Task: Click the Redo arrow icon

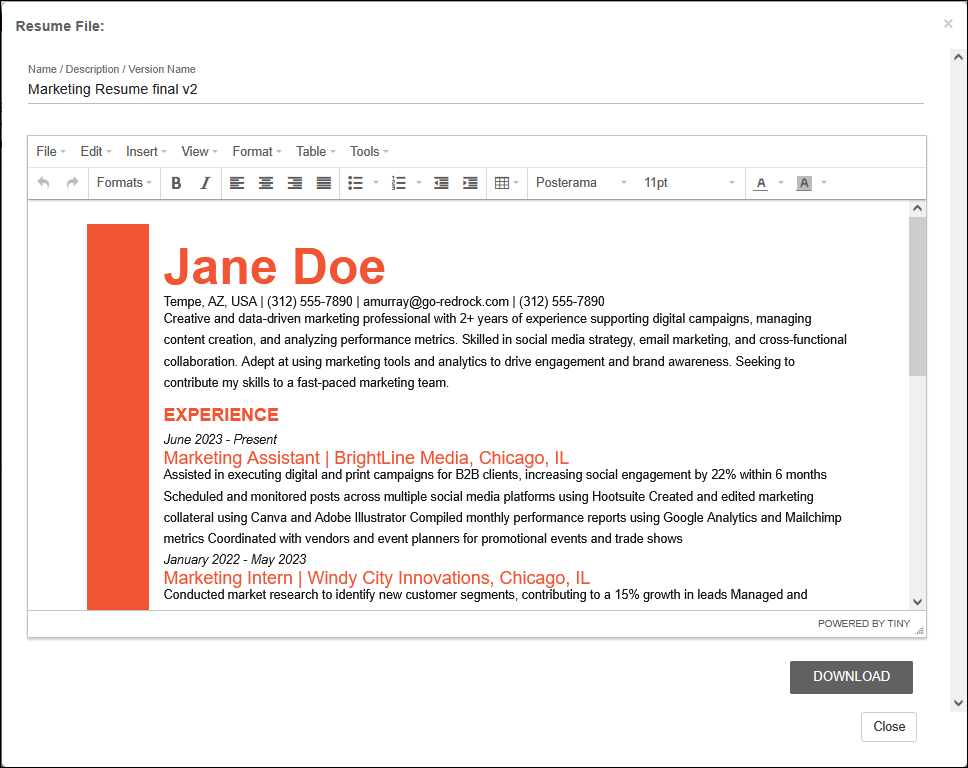Action: (72, 183)
